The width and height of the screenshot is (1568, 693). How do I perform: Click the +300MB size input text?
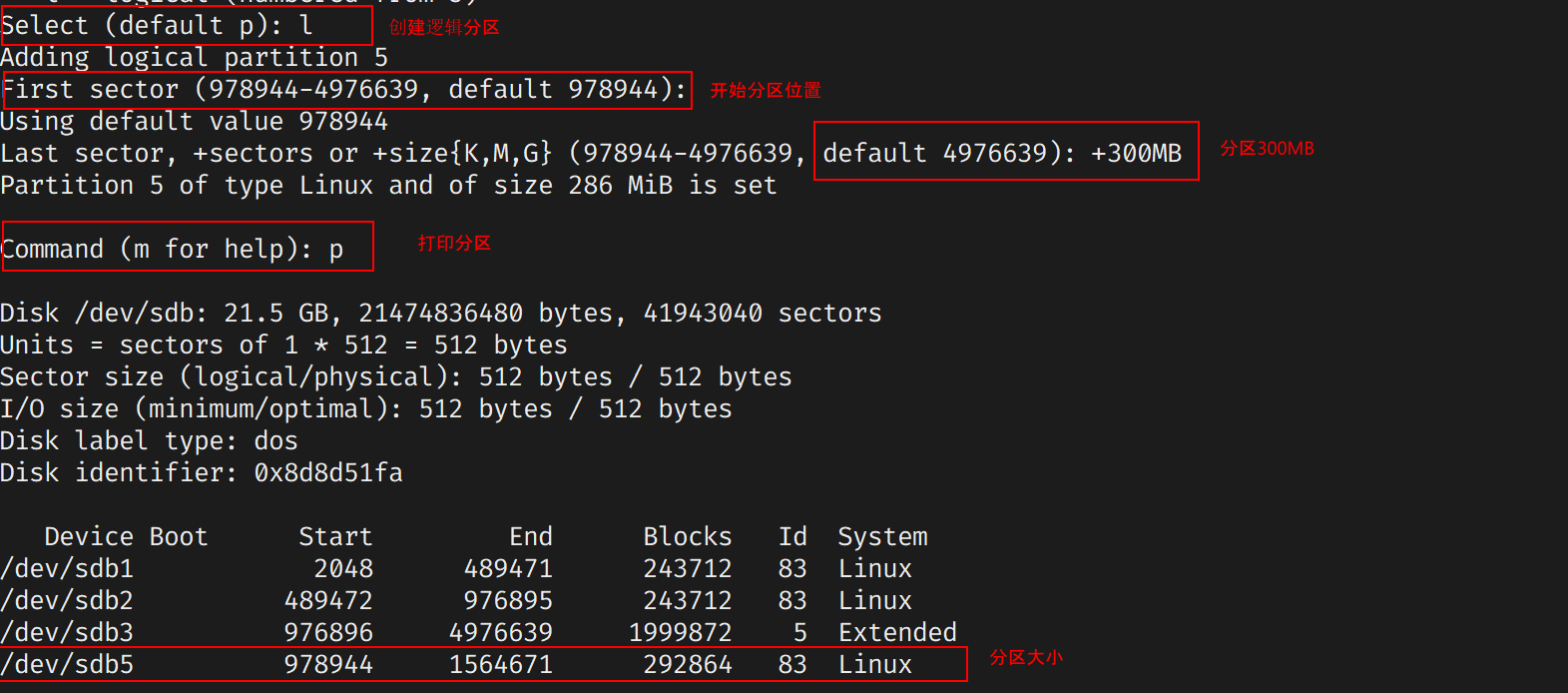point(1136,154)
